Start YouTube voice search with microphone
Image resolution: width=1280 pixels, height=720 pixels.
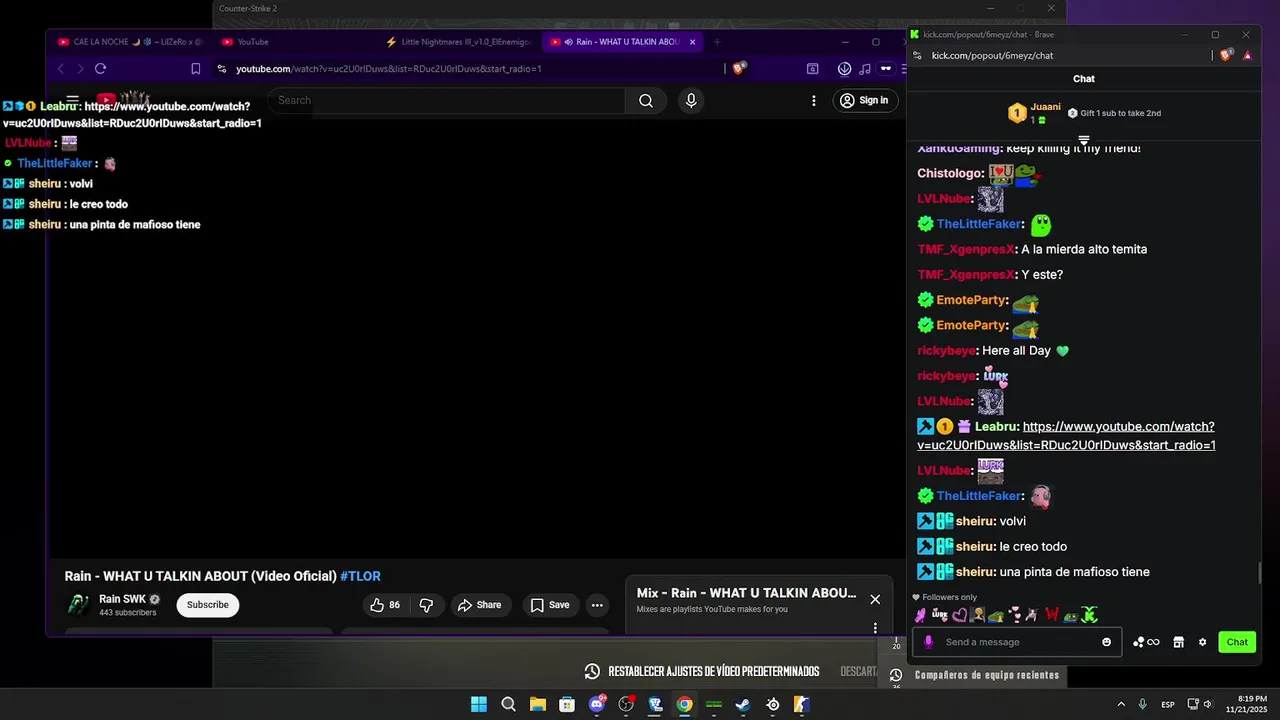(691, 100)
